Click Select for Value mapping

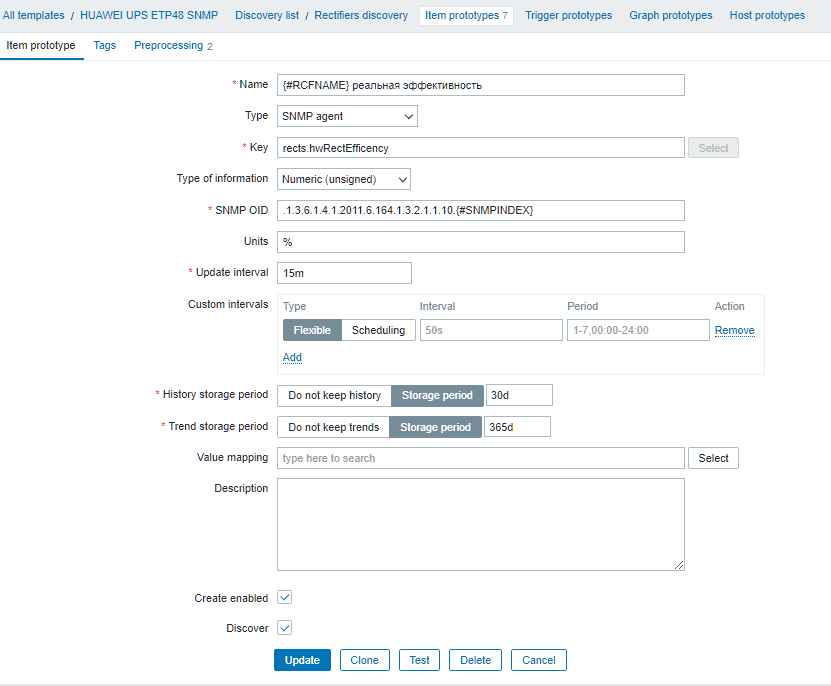(x=713, y=458)
